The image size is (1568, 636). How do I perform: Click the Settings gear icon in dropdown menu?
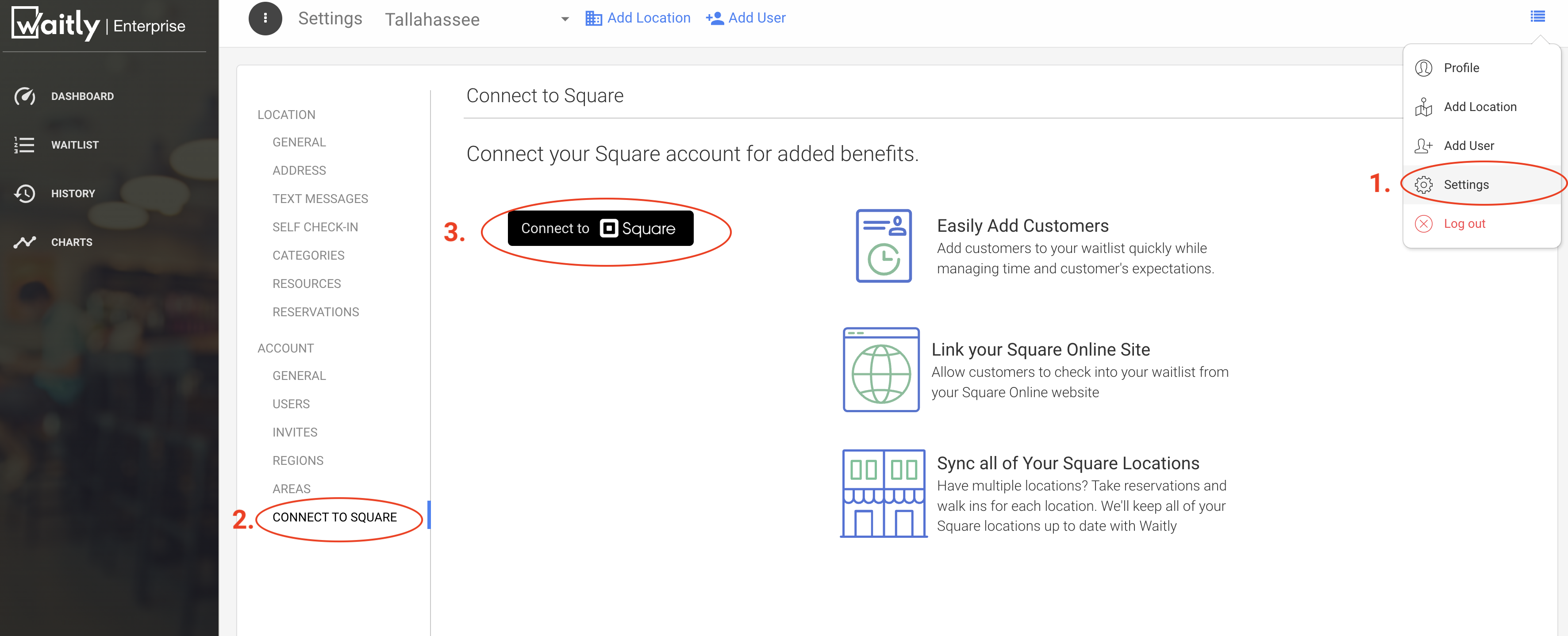[x=1423, y=184]
